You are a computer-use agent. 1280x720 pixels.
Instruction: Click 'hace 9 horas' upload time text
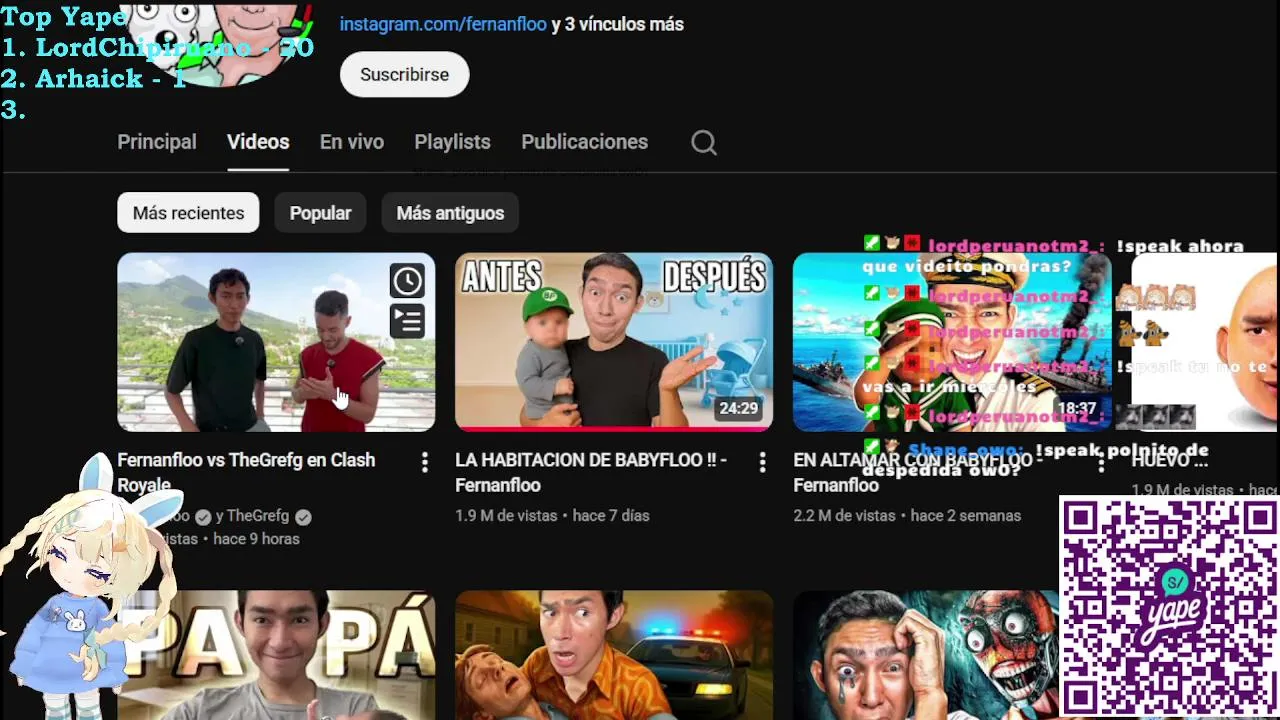[x=256, y=539]
